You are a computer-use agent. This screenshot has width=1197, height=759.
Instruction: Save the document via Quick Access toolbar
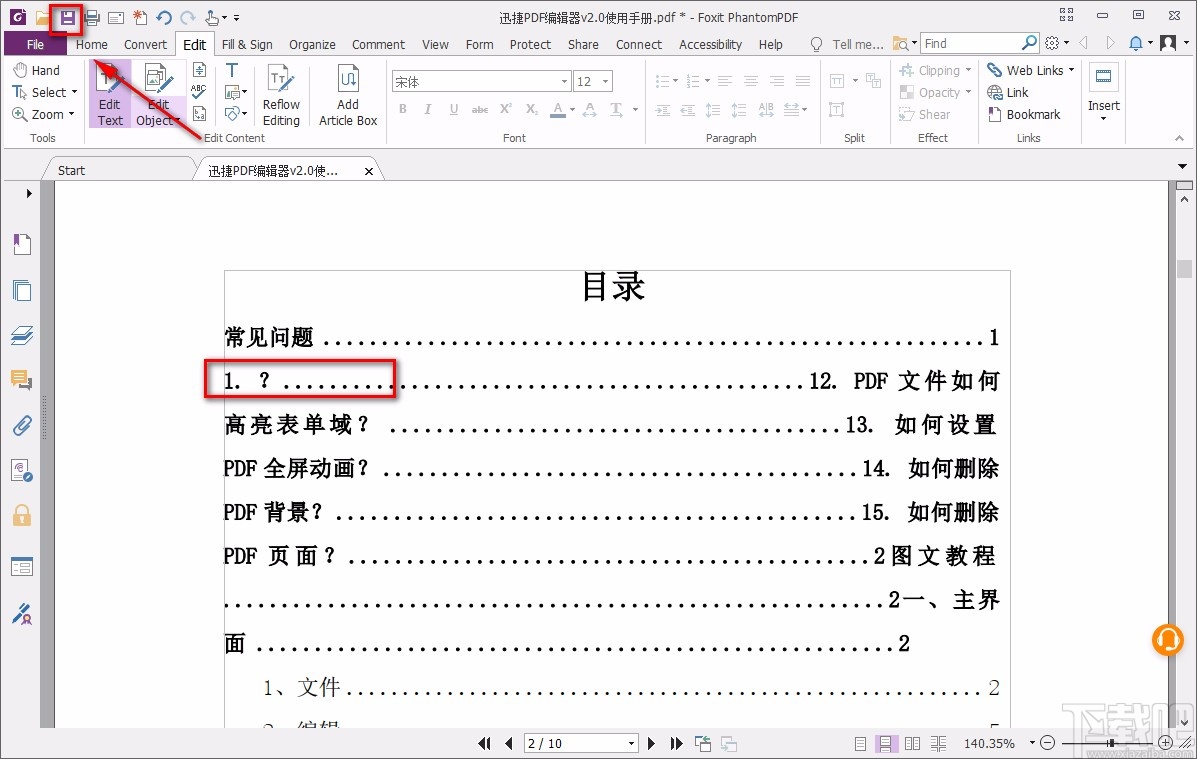(x=68, y=16)
